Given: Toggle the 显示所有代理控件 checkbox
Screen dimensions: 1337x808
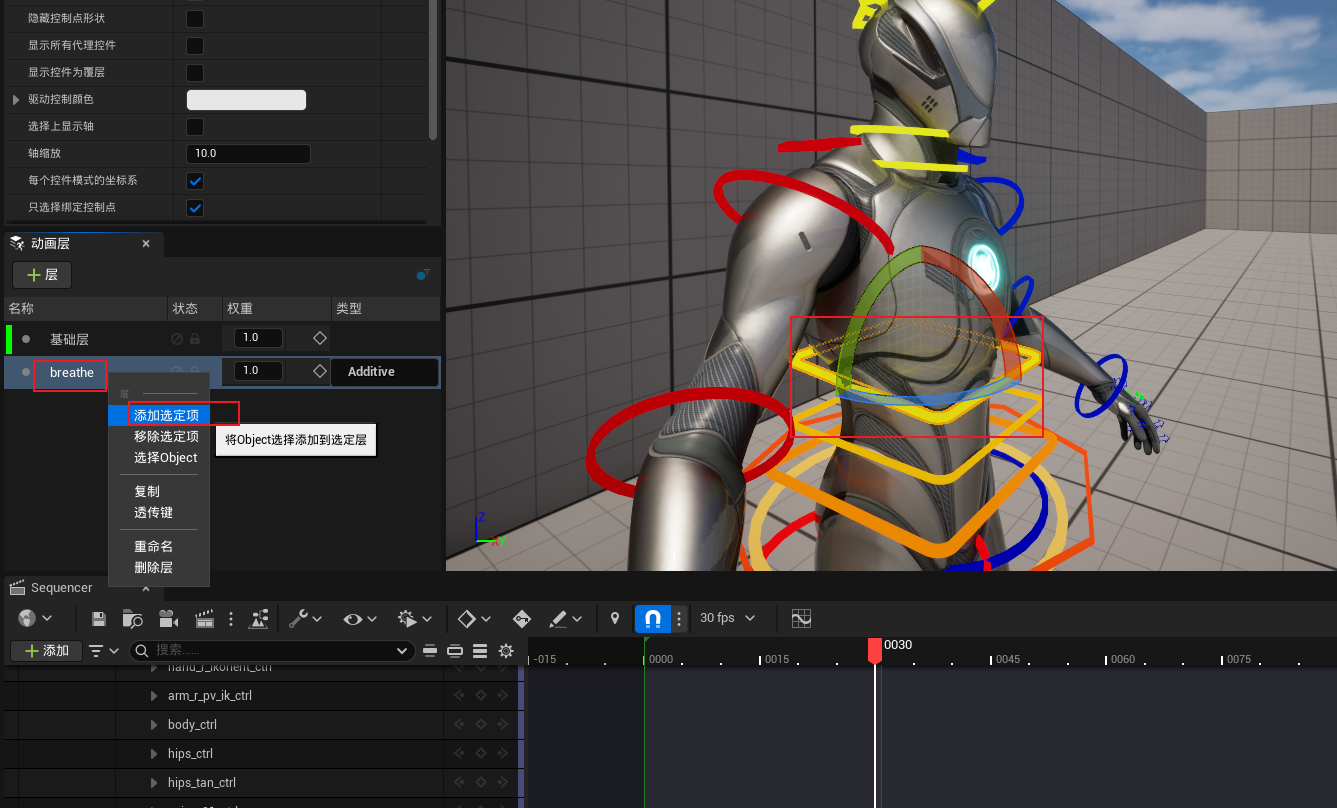Looking at the screenshot, I should (x=196, y=46).
